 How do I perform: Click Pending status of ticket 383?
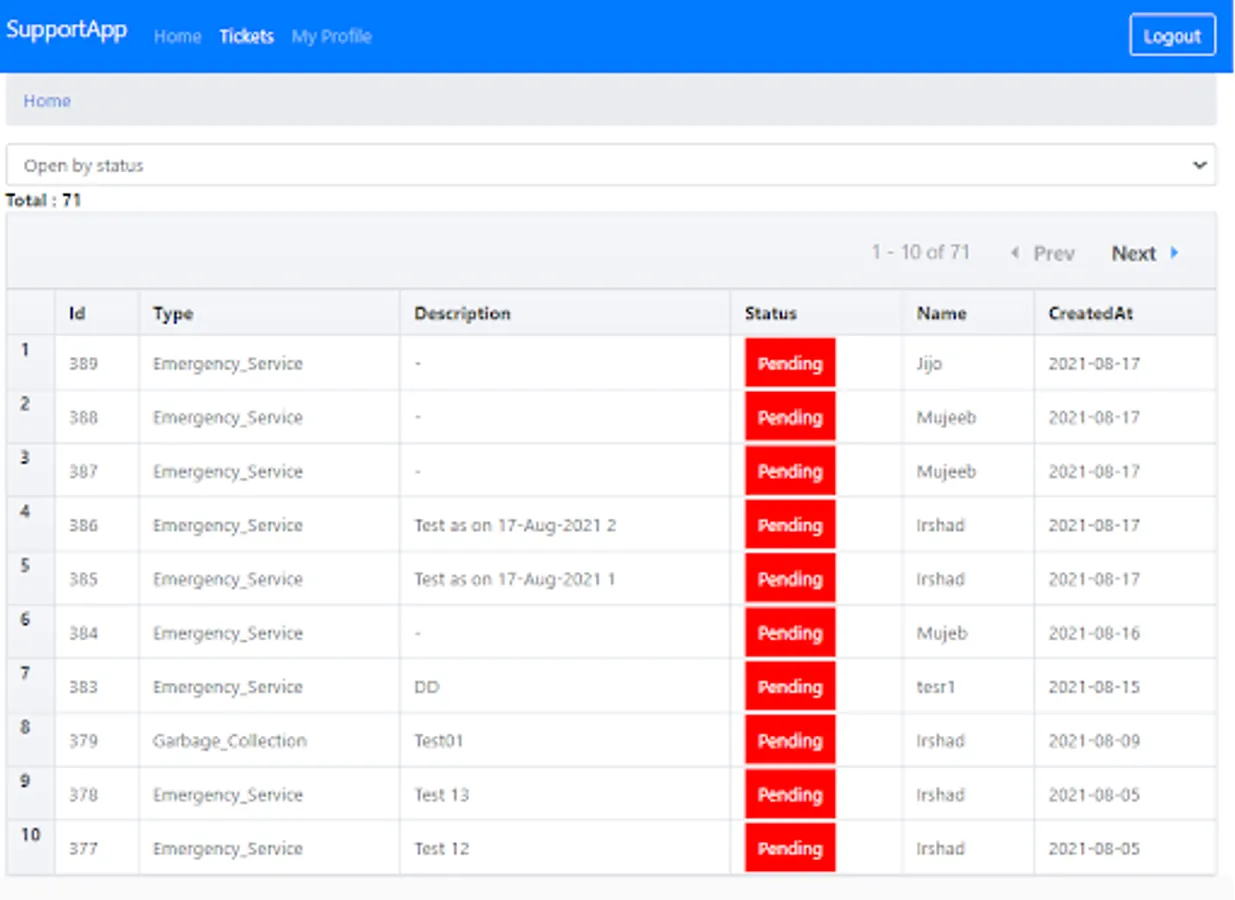pyautogui.click(x=790, y=687)
